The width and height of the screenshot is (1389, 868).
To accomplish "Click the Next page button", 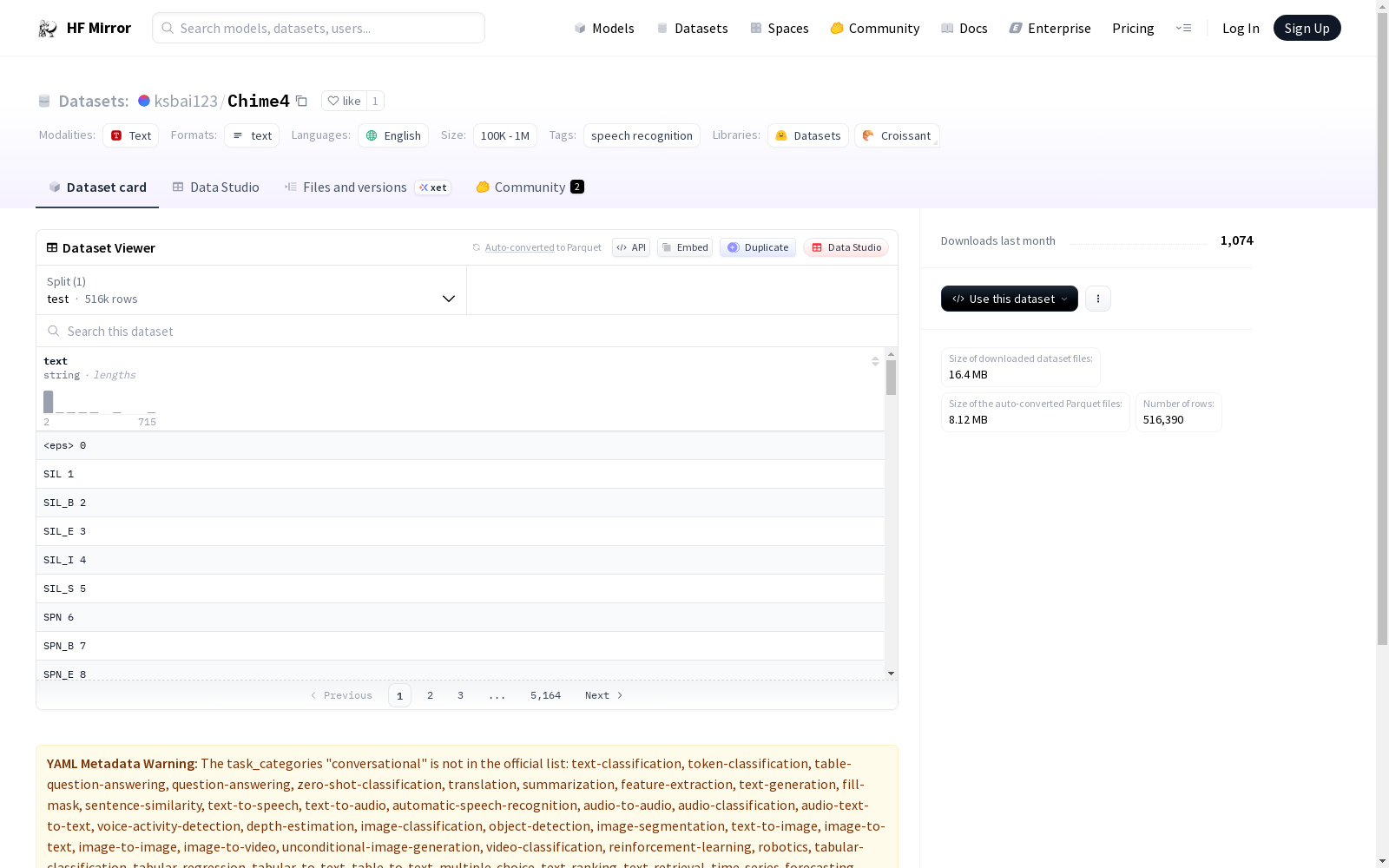I will pyautogui.click(x=603, y=695).
